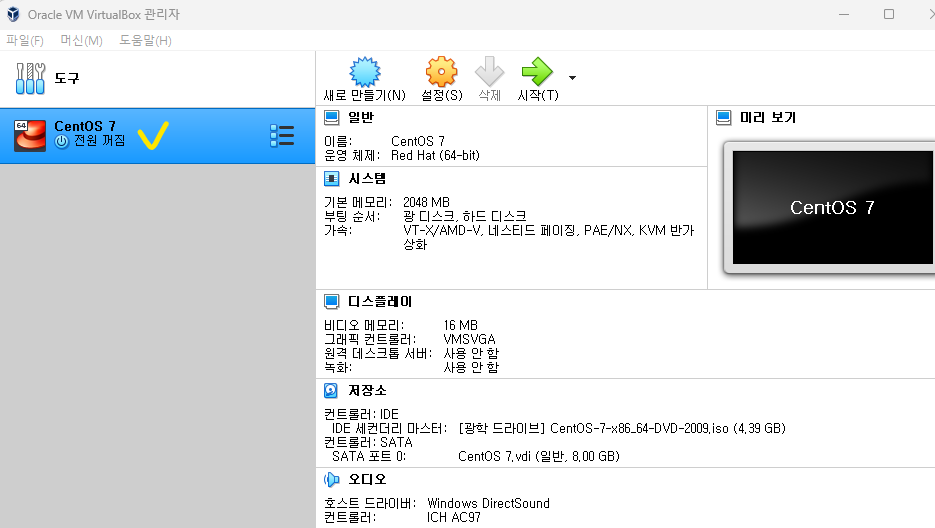Image resolution: width=935 pixels, height=528 pixels.
Task: Open Settings (설정) gear icon
Action: (x=441, y=72)
